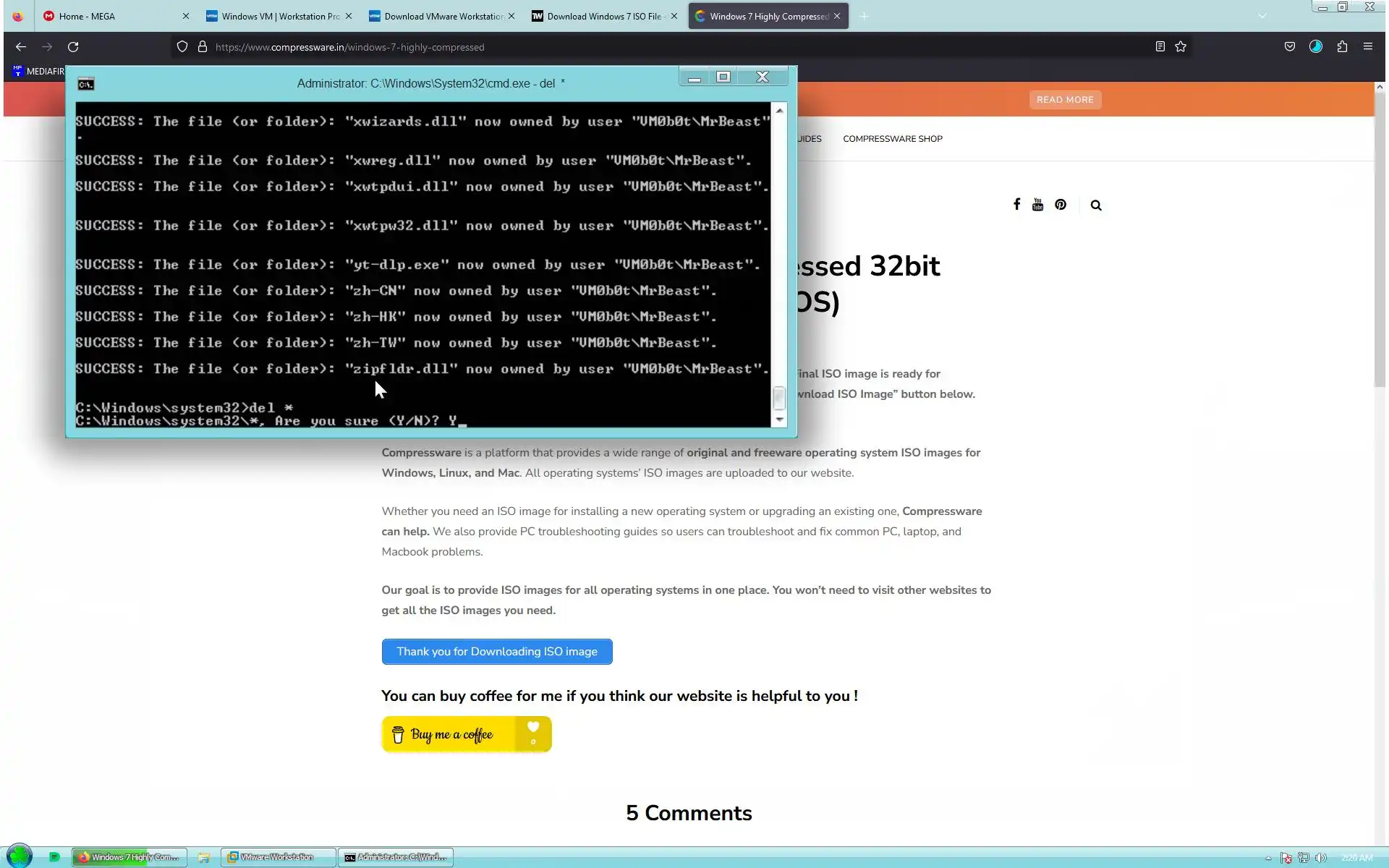Click the cmd window scroll down arrow
Screen dimensions: 1389x868
click(x=779, y=420)
